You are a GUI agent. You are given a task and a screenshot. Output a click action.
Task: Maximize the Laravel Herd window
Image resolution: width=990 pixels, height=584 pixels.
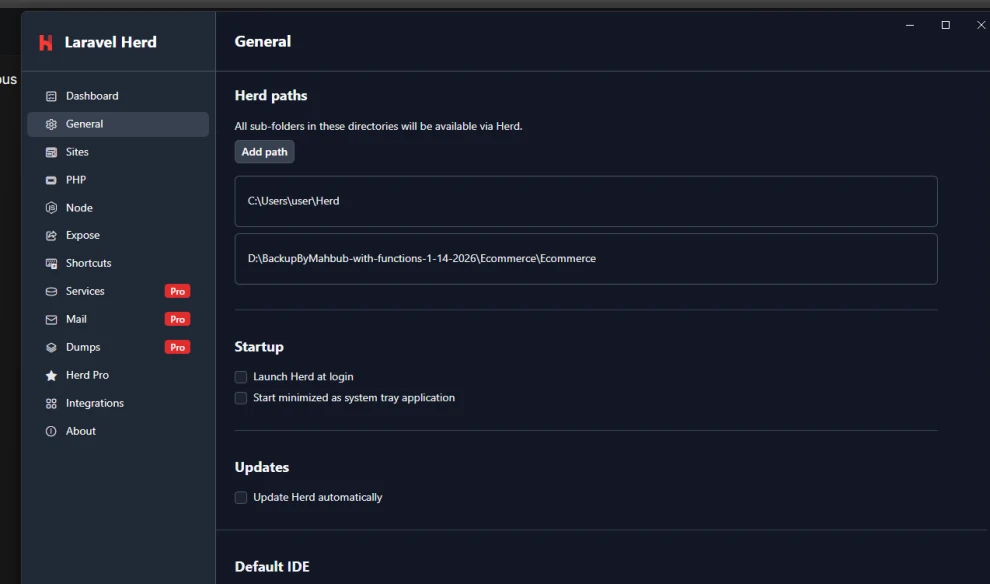[945, 25]
